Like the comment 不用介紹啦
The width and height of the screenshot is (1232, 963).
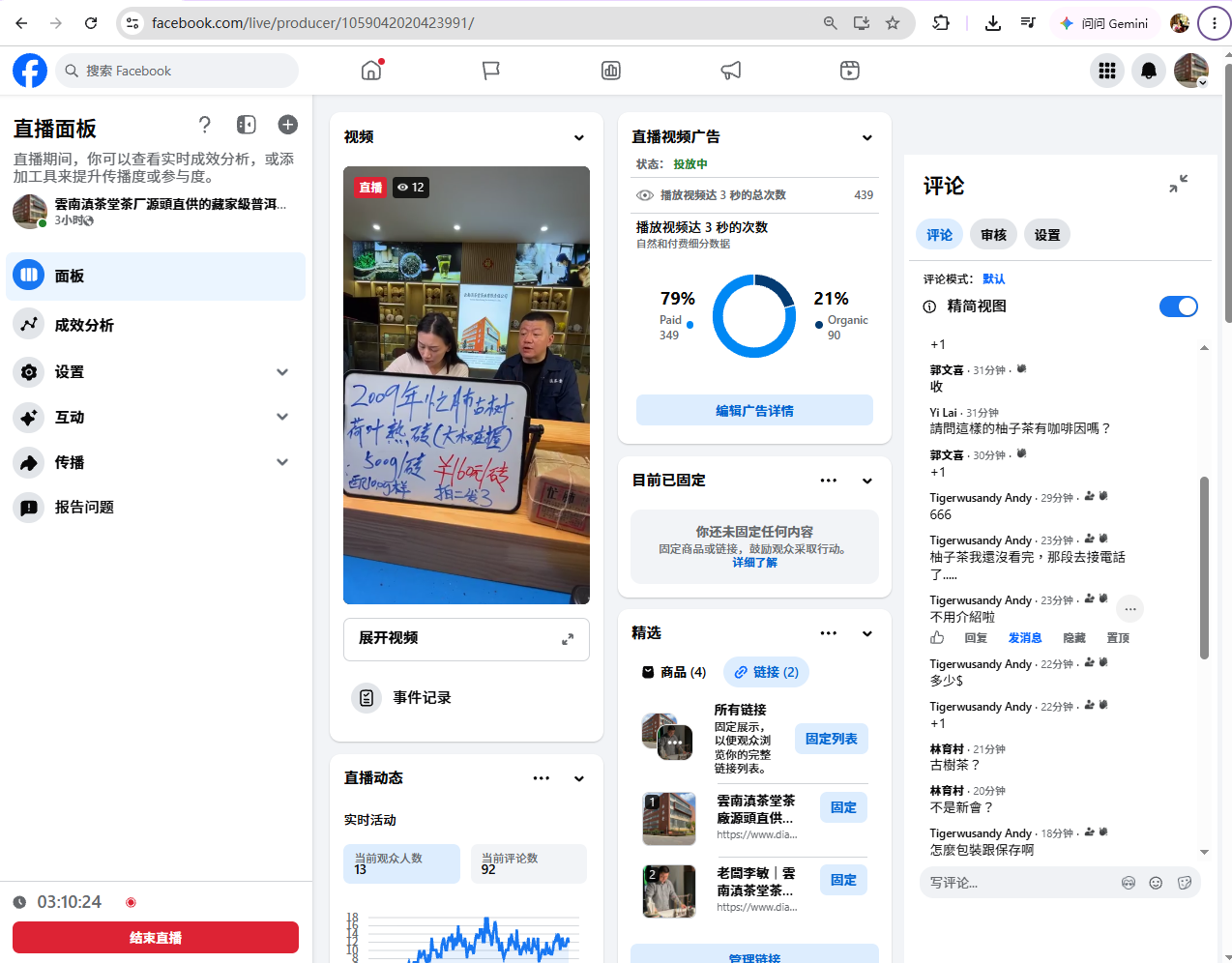pos(937,638)
